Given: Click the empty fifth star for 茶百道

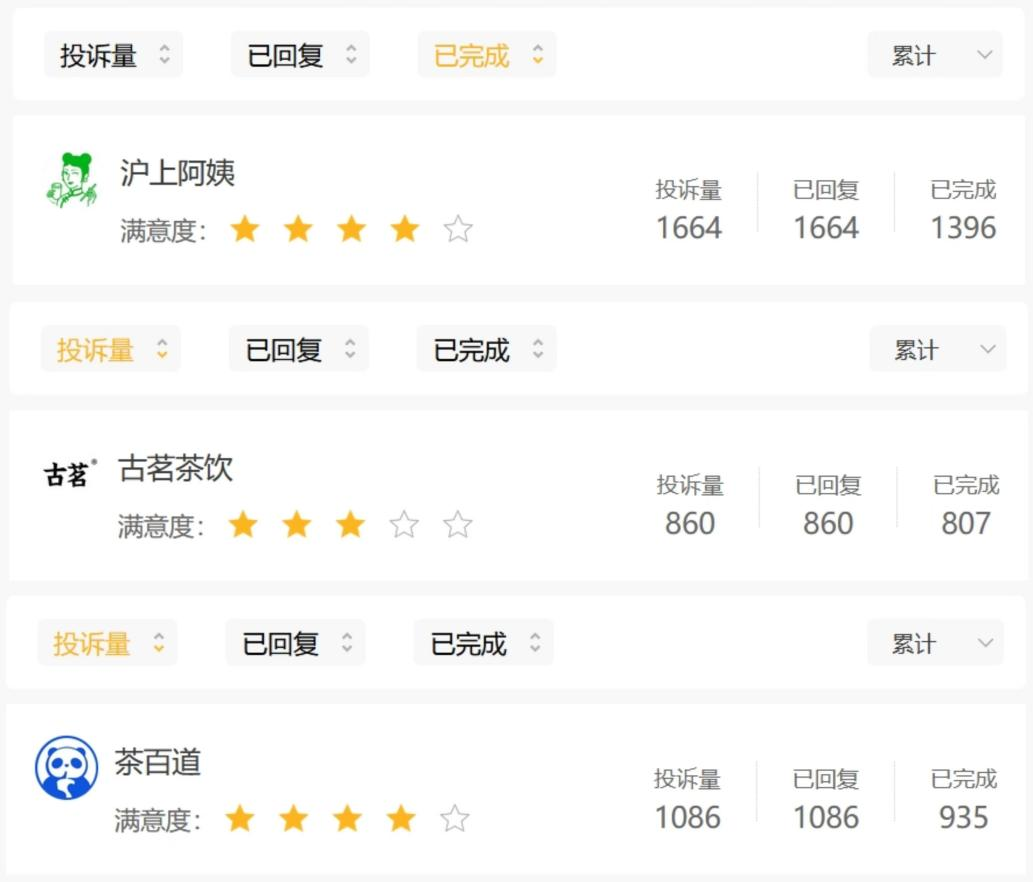Looking at the screenshot, I should [455, 819].
